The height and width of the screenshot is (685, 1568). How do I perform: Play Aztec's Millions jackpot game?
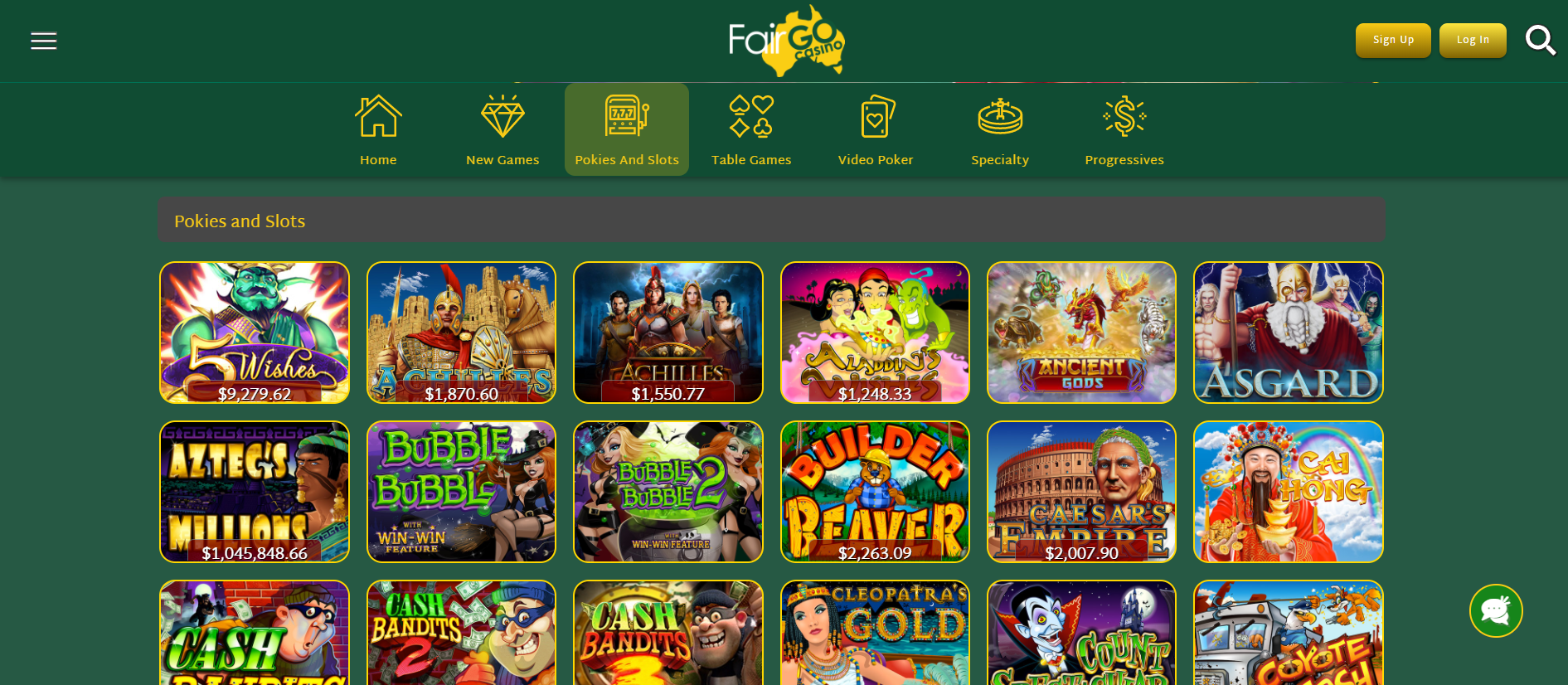(255, 492)
